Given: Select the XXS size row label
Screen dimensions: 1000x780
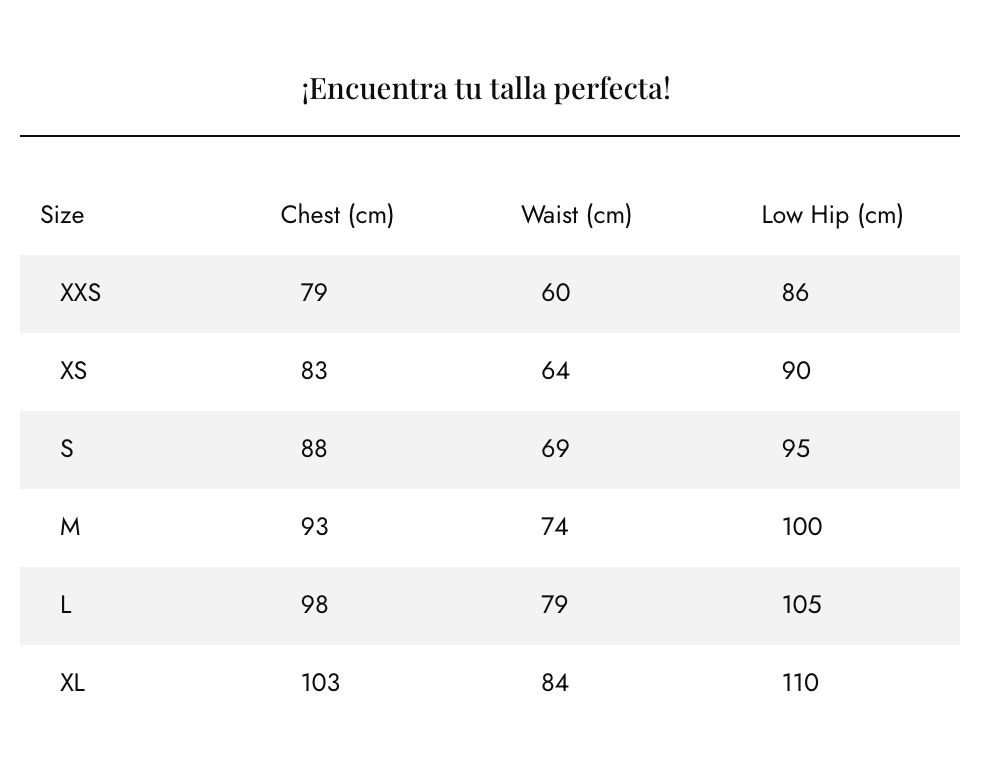Looking at the screenshot, I should tap(80, 293).
